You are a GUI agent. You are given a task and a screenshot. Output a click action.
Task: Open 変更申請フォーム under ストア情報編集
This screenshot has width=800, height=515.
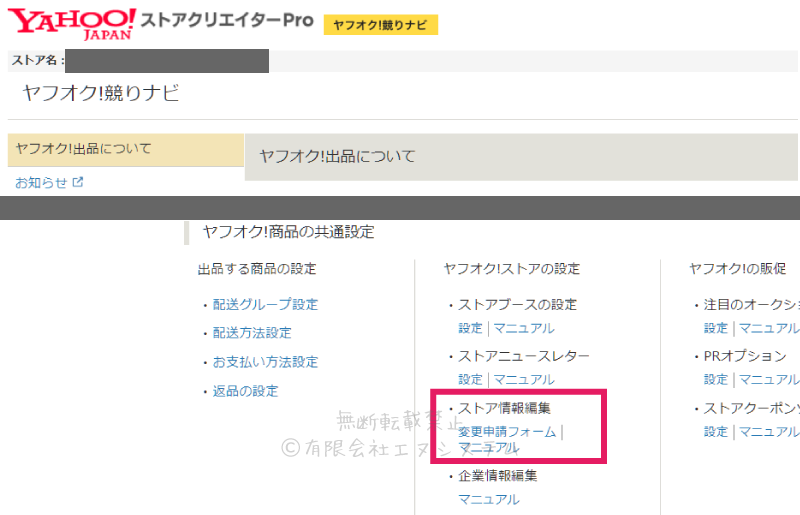(507, 432)
